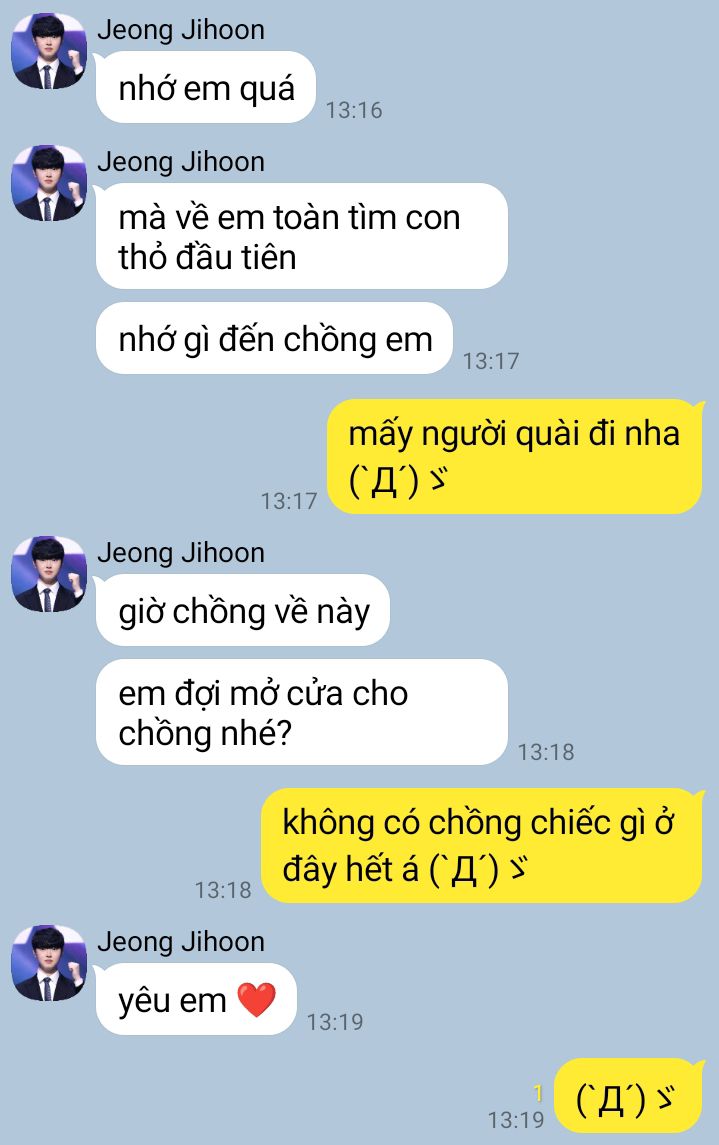
Task: Click the 13:19 timestamp beside 'yêu em'
Action: 335,1022
